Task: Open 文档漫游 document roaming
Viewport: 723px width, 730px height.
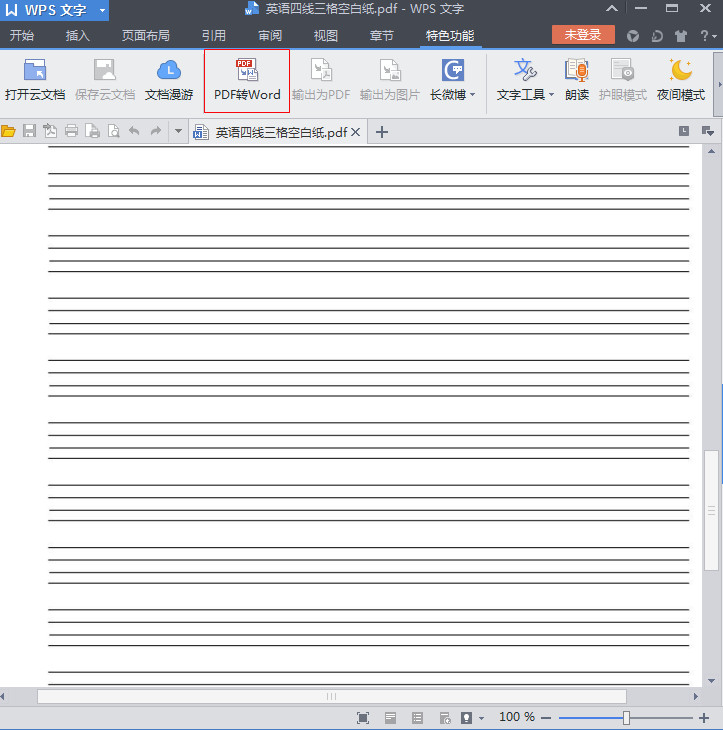Action: tap(169, 81)
